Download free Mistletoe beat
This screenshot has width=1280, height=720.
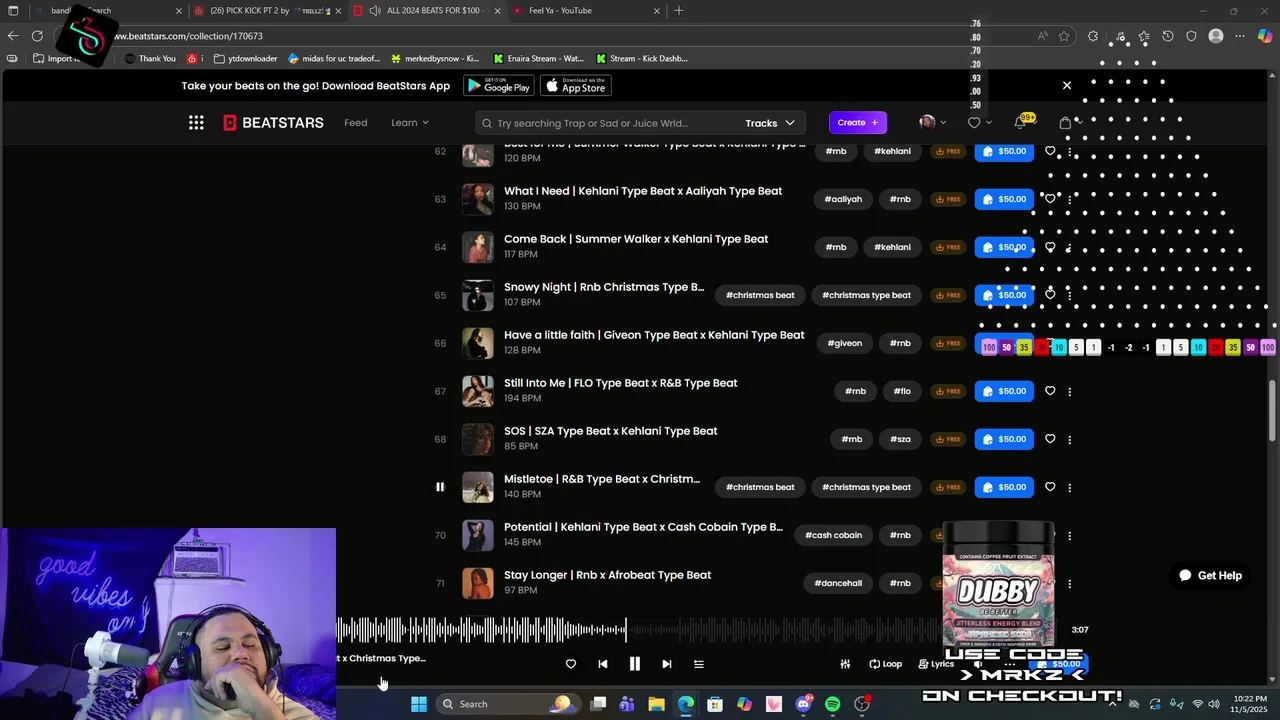(x=947, y=487)
